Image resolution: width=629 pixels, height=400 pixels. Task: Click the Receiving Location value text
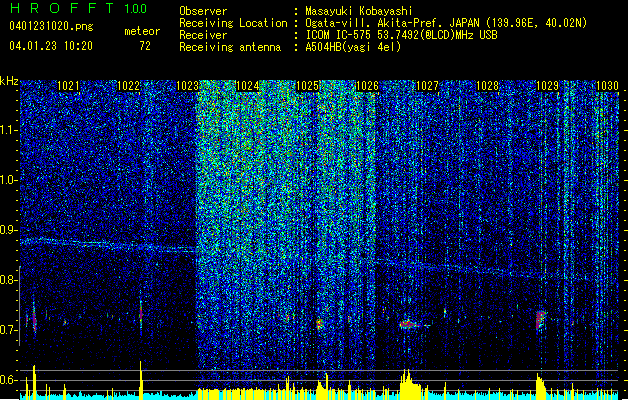[446, 23]
